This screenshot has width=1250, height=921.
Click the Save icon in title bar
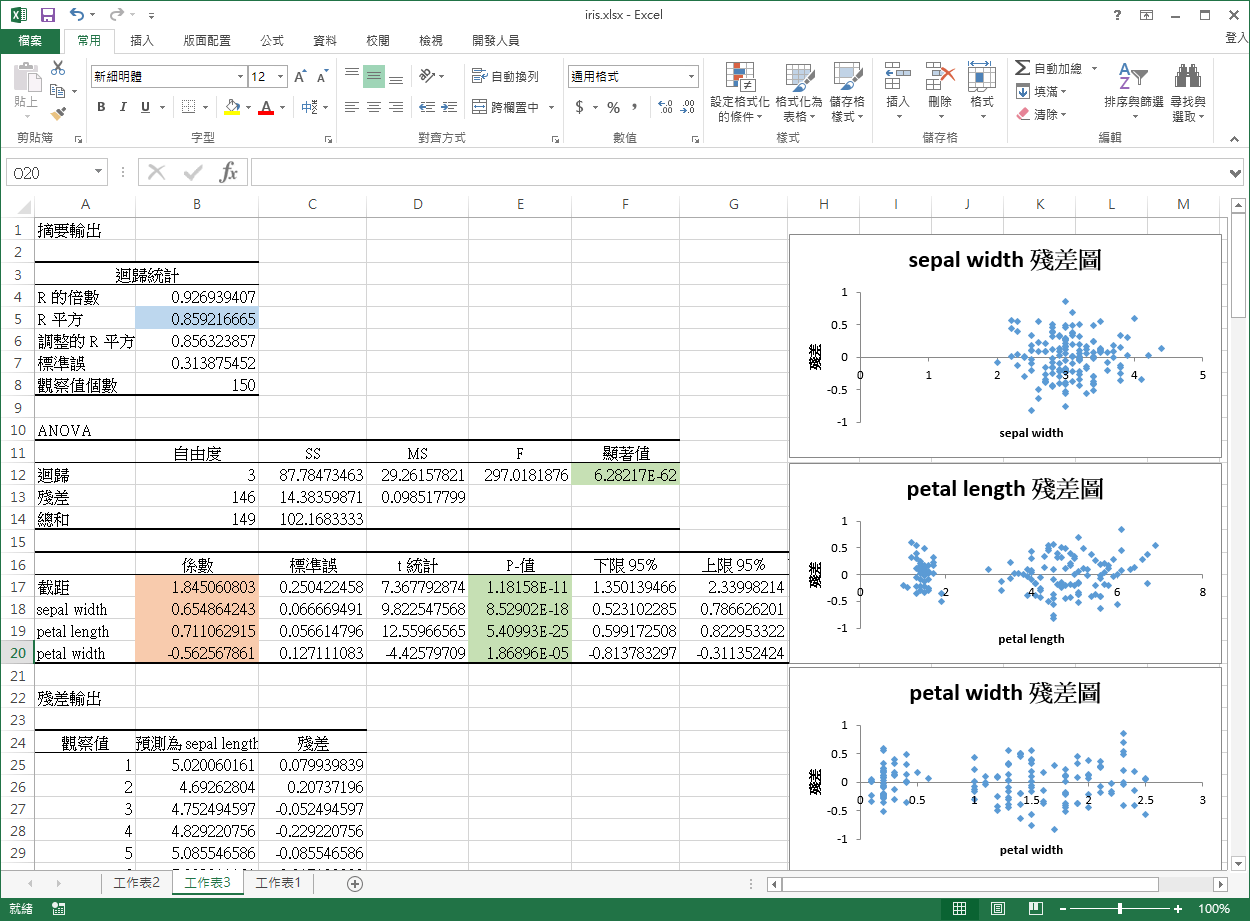[47, 15]
